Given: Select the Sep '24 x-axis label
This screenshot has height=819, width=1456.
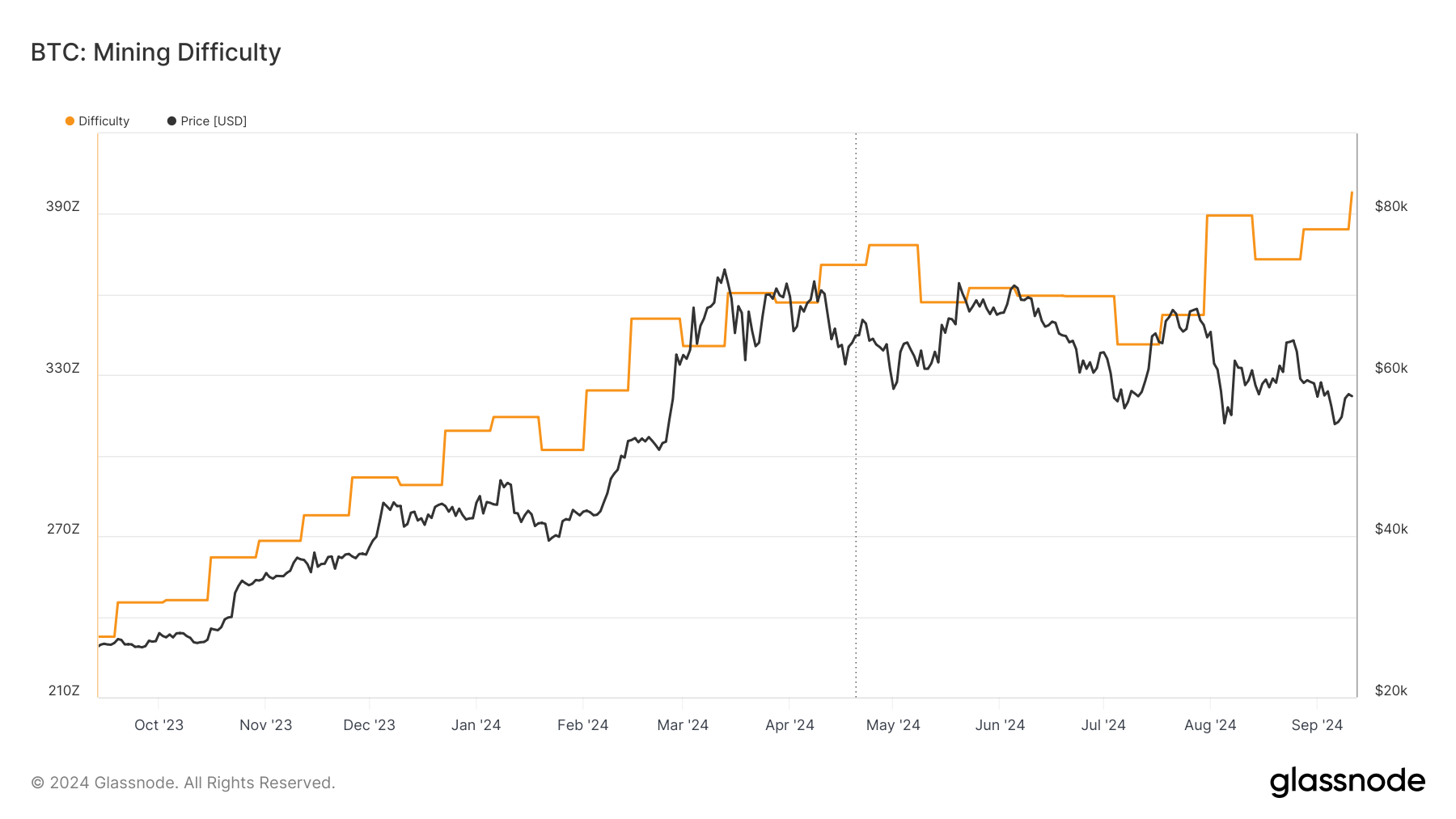Looking at the screenshot, I should point(1317,725).
